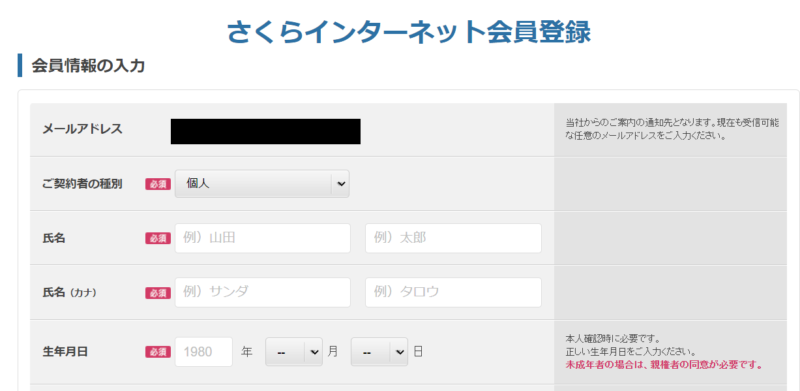This screenshot has height=391, width=800.
Task: Click the email help text 当社からのご案内の通知先となります
Action: [672, 130]
